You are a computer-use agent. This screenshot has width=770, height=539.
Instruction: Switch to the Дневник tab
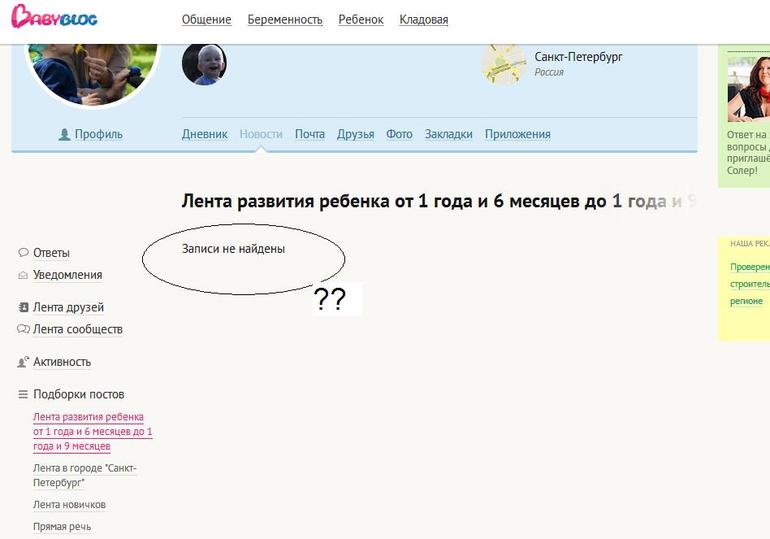coord(204,134)
